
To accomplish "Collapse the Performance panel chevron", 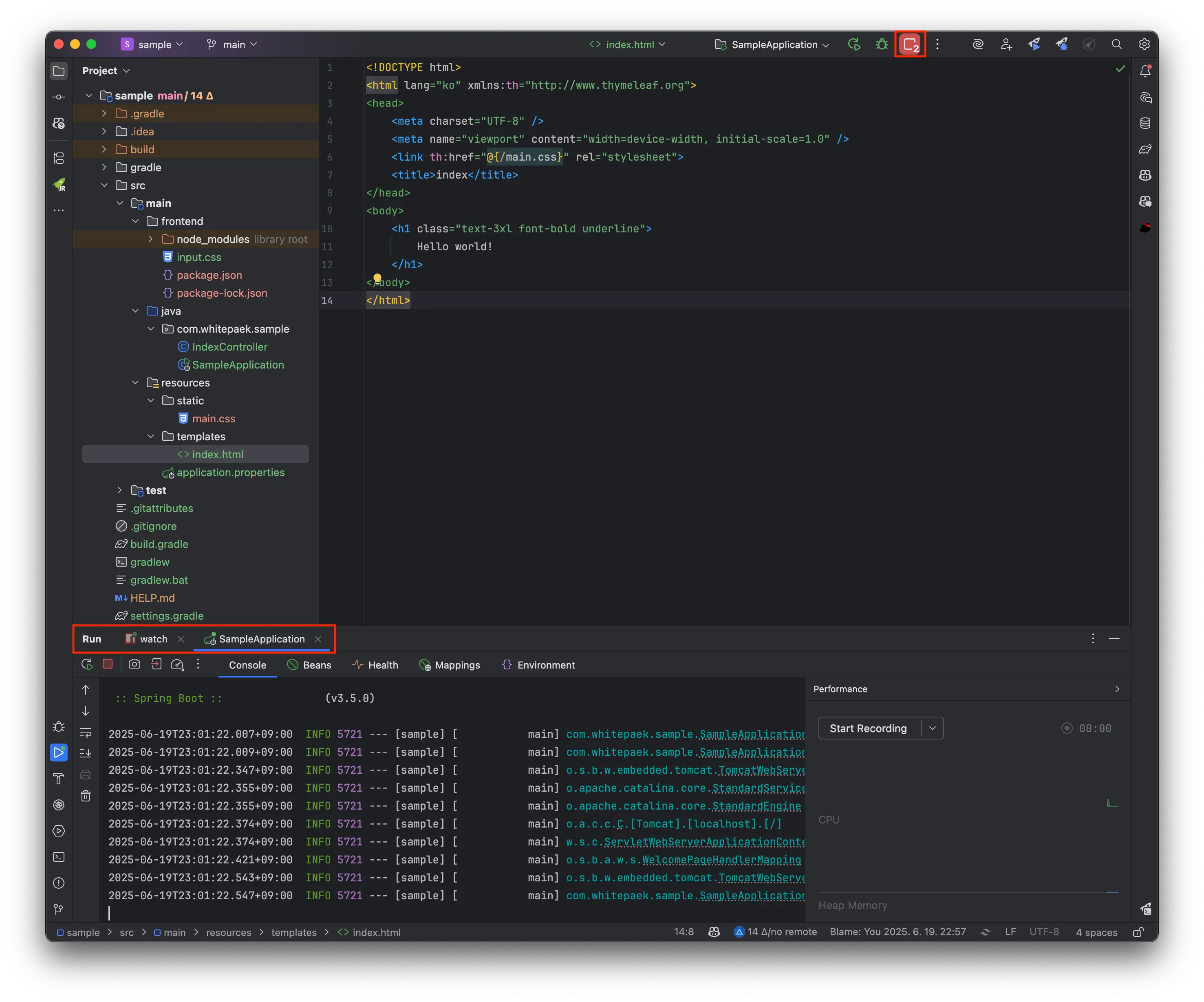I will click(x=1117, y=689).
